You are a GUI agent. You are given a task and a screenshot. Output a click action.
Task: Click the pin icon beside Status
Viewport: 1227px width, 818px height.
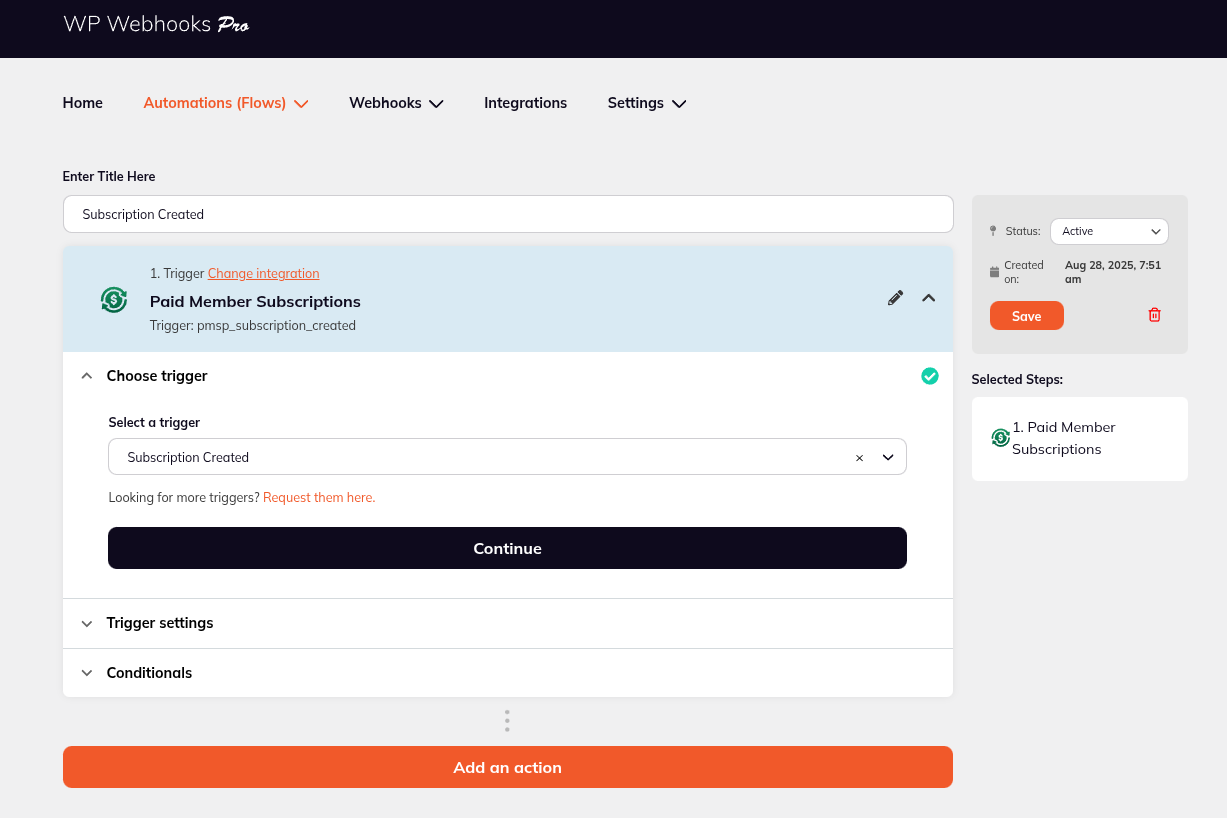point(993,231)
